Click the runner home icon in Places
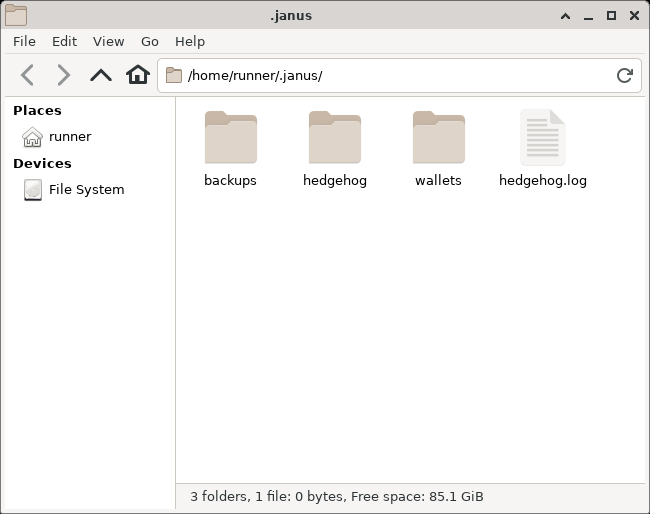The image size is (650, 514). [x=32, y=137]
